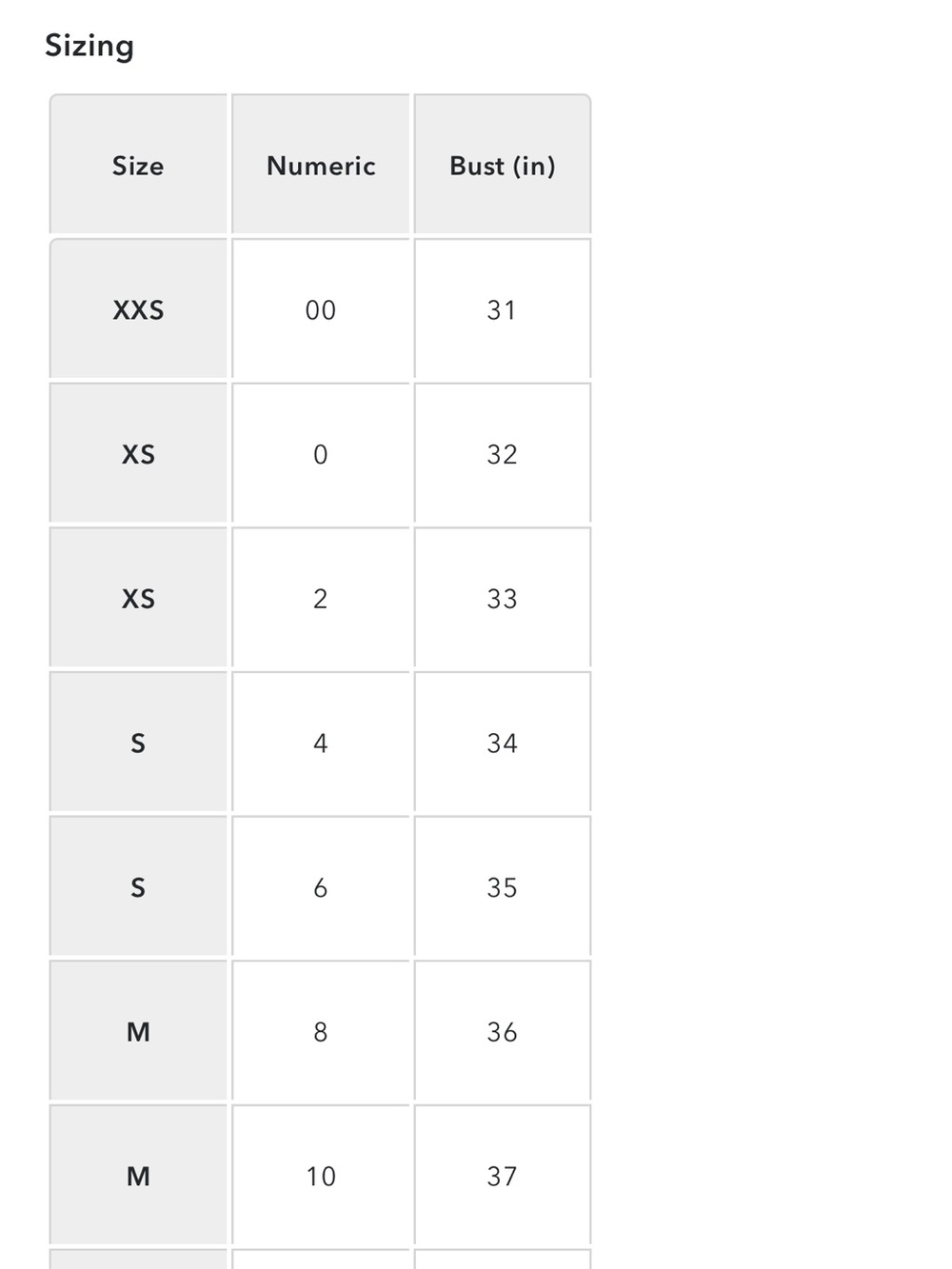Click the numeric 6 cell

coord(321,886)
